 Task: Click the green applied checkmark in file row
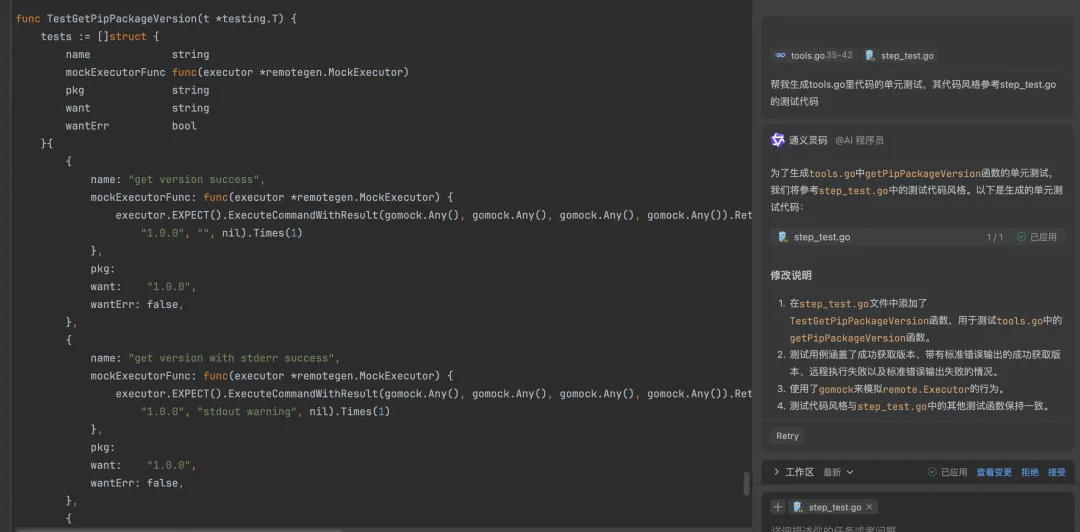(x=1021, y=237)
